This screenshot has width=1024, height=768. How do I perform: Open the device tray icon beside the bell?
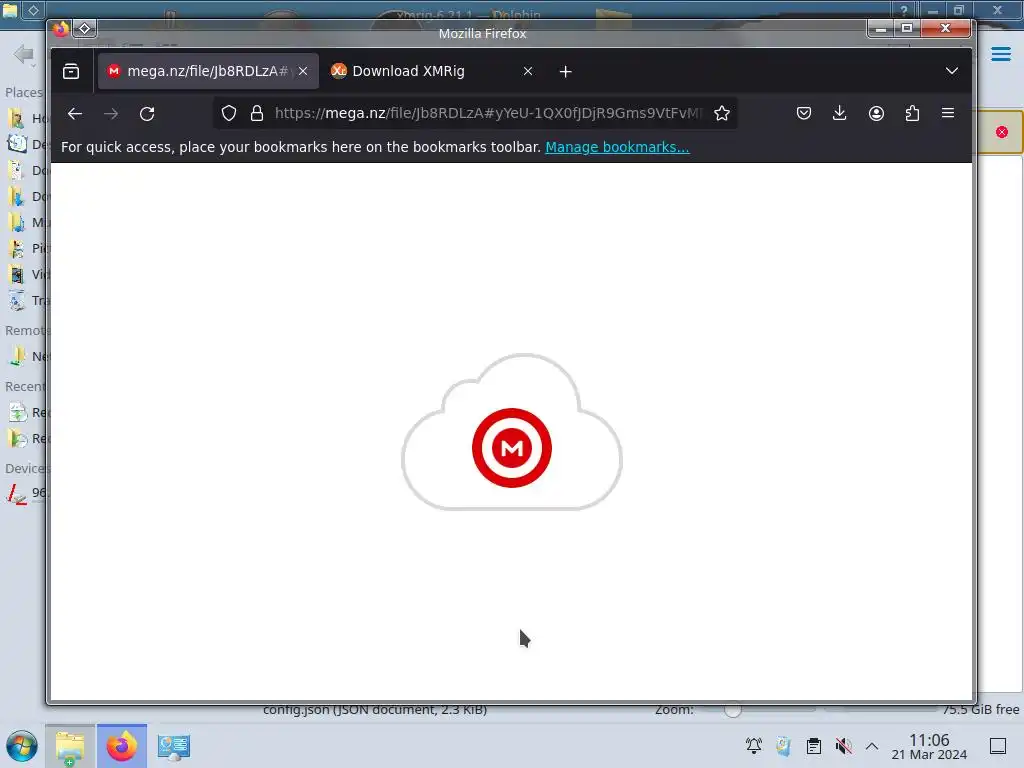pyautogui.click(x=783, y=746)
